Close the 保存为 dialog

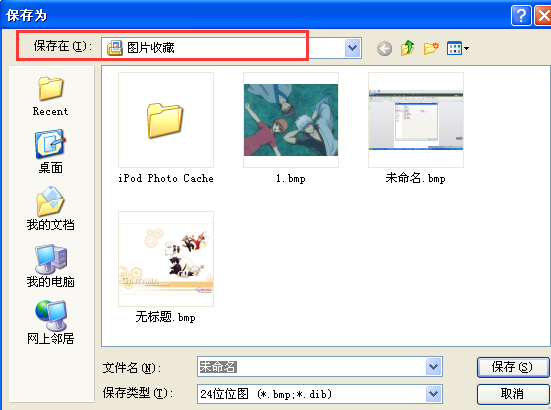pos(543,15)
